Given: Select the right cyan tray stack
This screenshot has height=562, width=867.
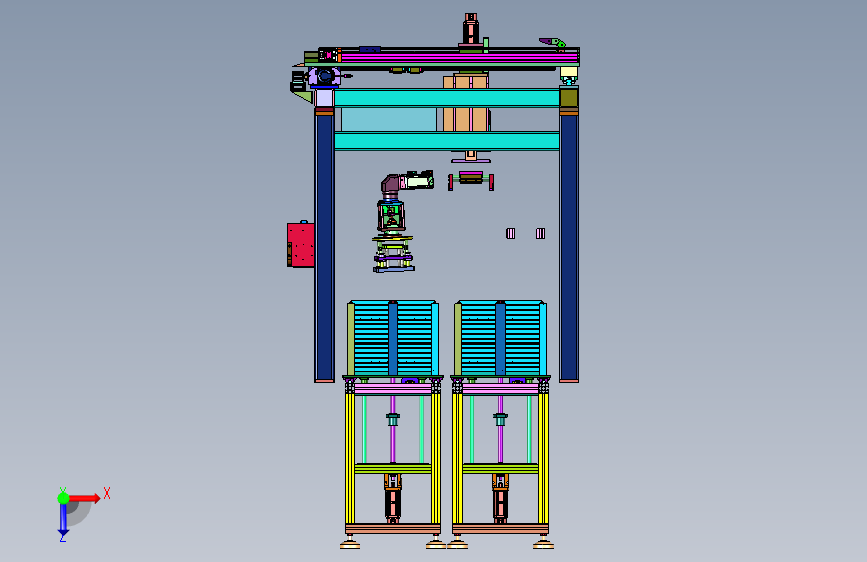Looking at the screenshot, I should tap(500, 339).
